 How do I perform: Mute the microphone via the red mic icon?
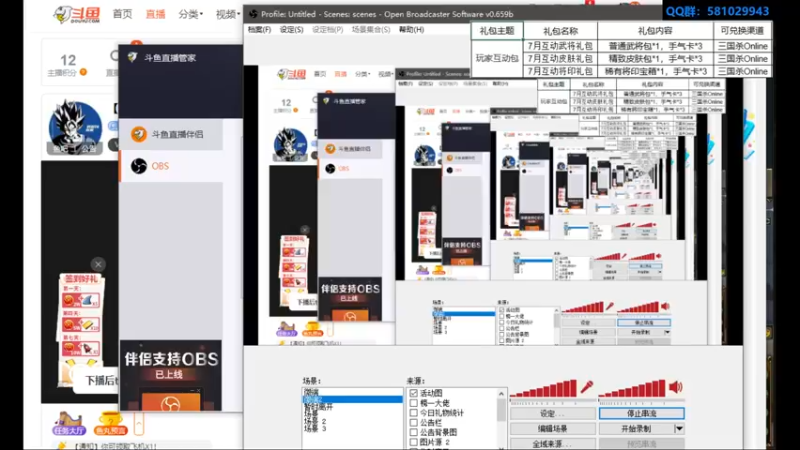pyautogui.click(x=587, y=387)
